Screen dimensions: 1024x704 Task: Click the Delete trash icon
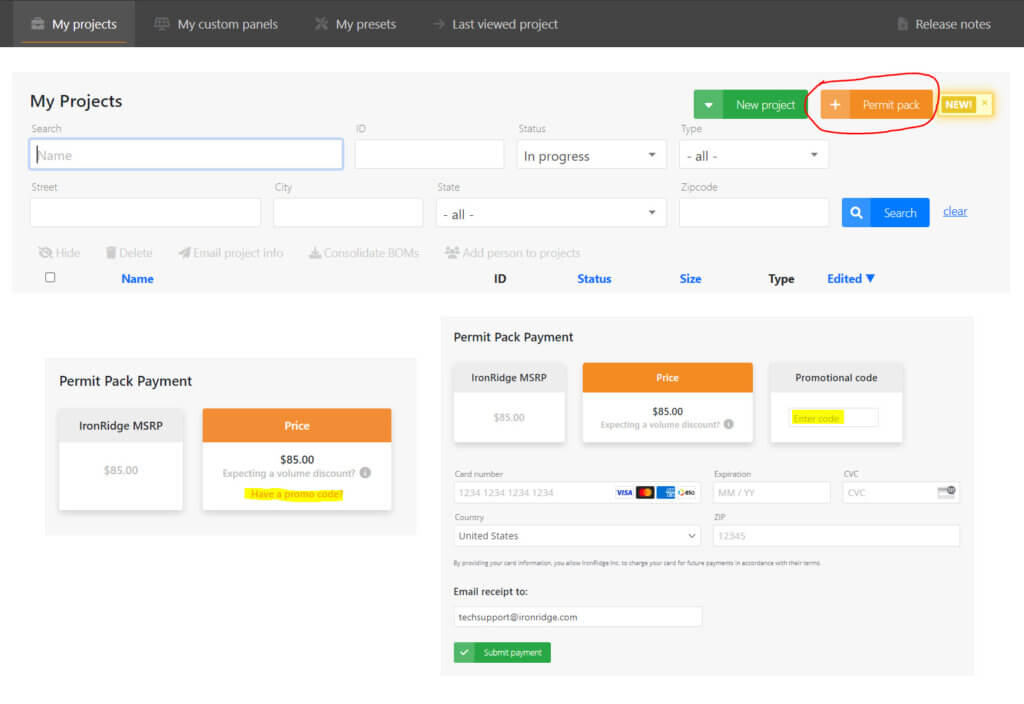pos(111,253)
